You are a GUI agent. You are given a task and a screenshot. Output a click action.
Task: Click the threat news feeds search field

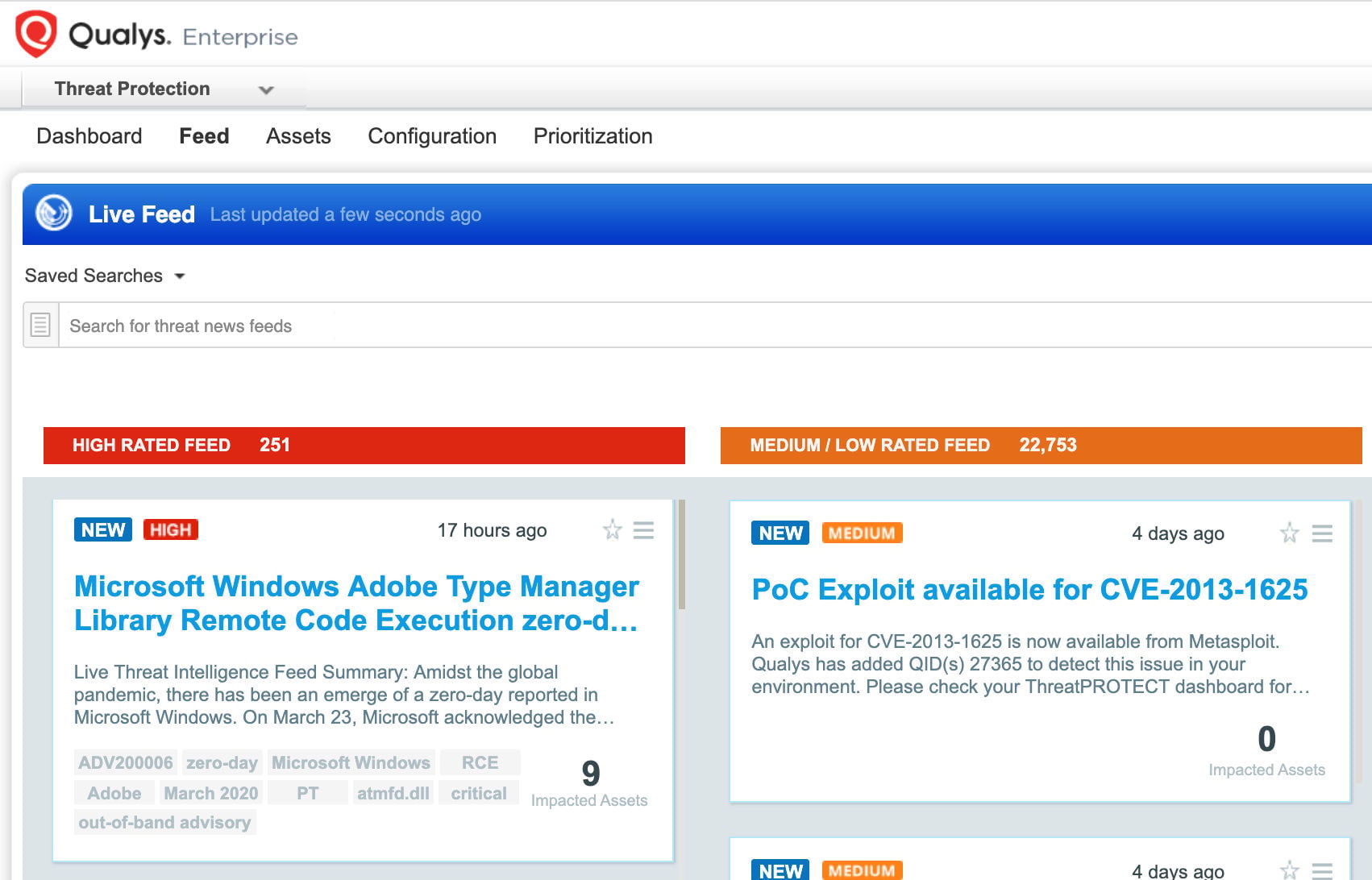tap(716, 326)
